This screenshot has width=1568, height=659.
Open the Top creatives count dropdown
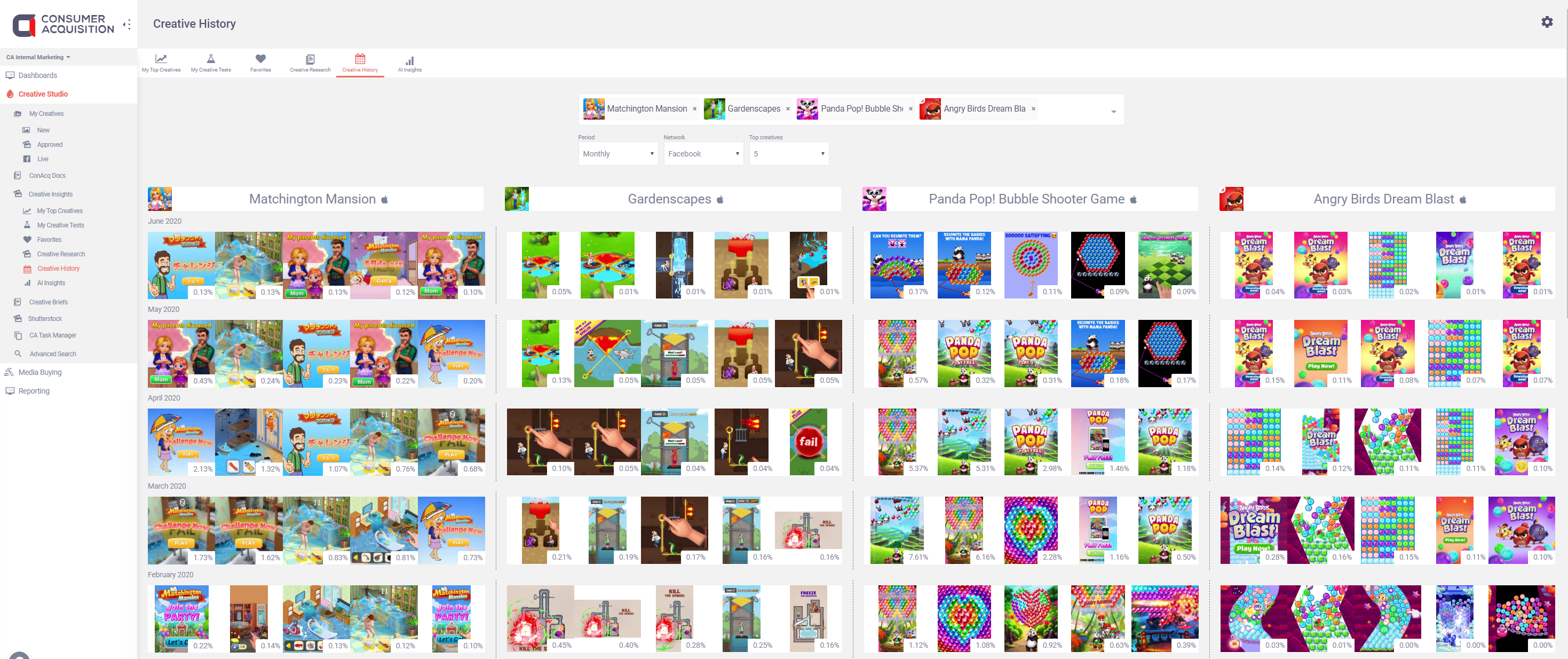point(789,153)
